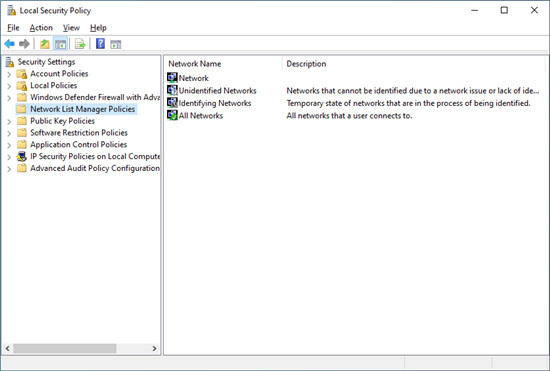
Task: Toggle Show/Hide Console Tree toolbar icon
Action: pyautogui.click(x=60, y=44)
